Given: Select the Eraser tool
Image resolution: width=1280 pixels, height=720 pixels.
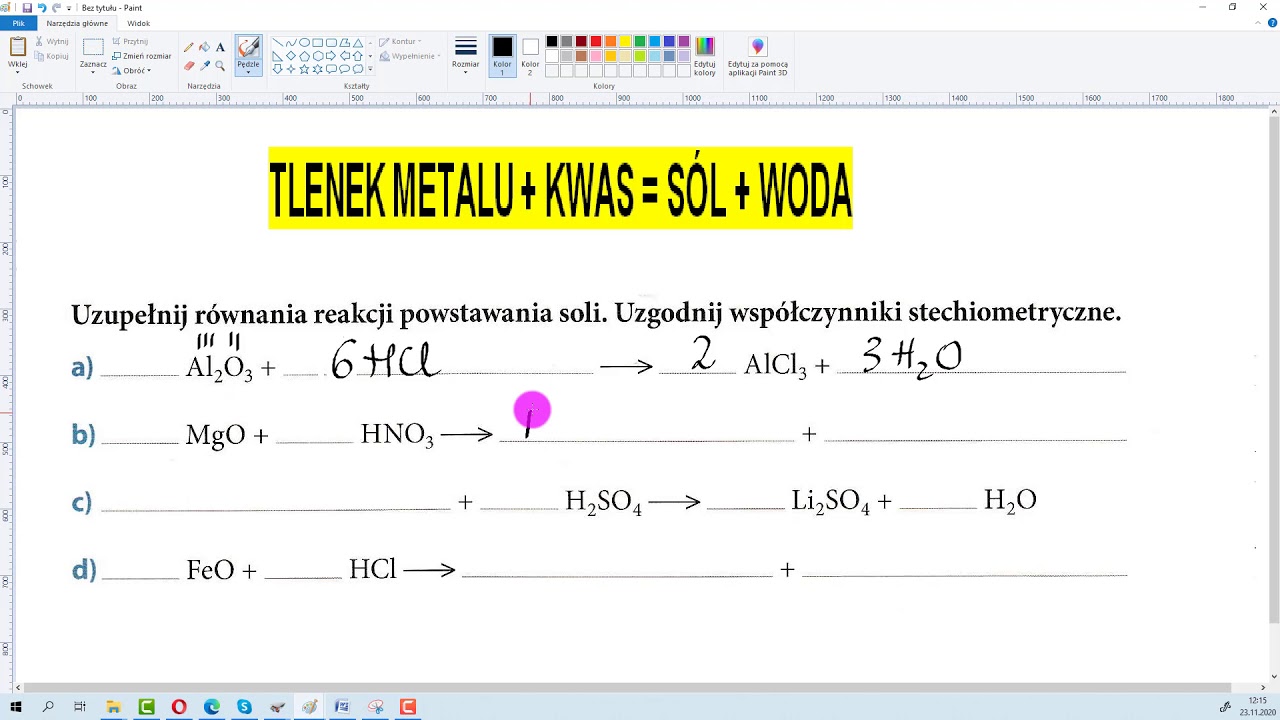Looking at the screenshot, I should point(189,66).
